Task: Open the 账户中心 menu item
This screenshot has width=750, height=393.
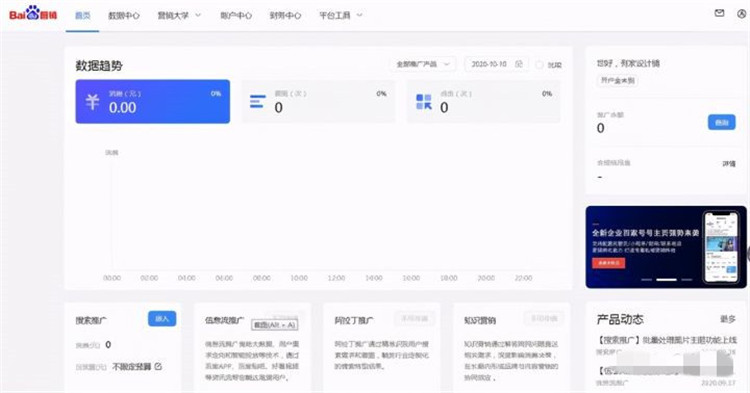Action: click(236, 15)
